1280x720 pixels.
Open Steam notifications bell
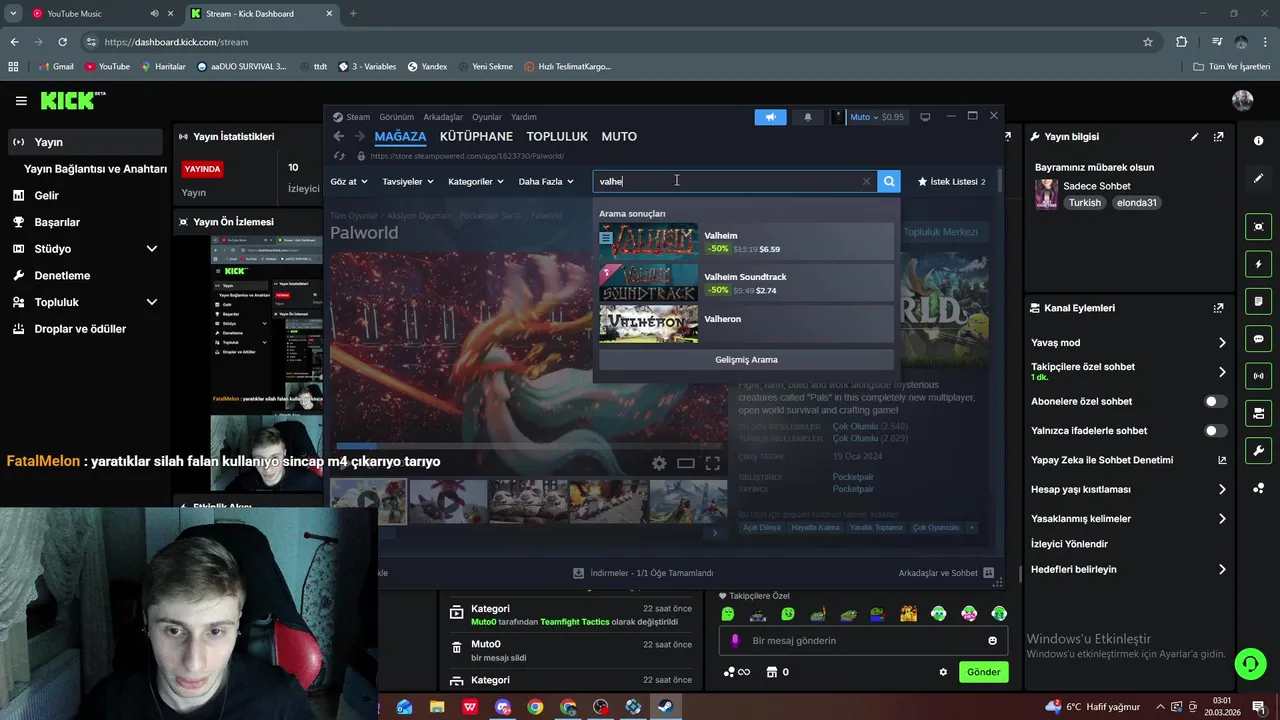pos(808,117)
